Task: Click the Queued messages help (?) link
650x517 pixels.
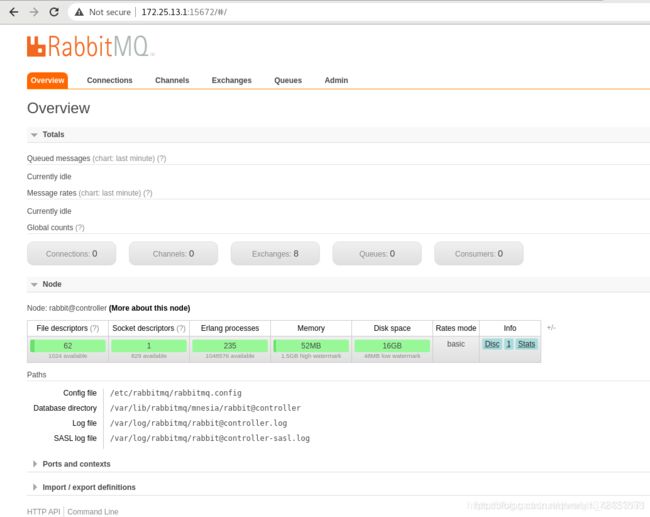Action: click(x=162, y=158)
